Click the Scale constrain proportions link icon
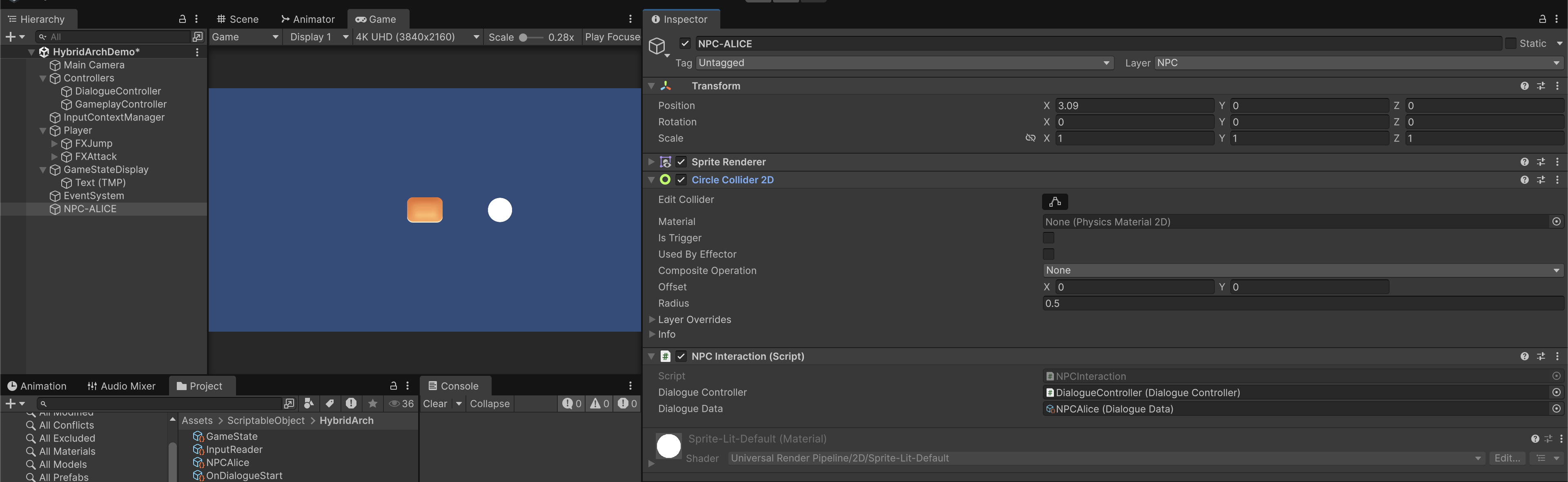Viewport: 1568px width, 482px height. [x=1030, y=138]
